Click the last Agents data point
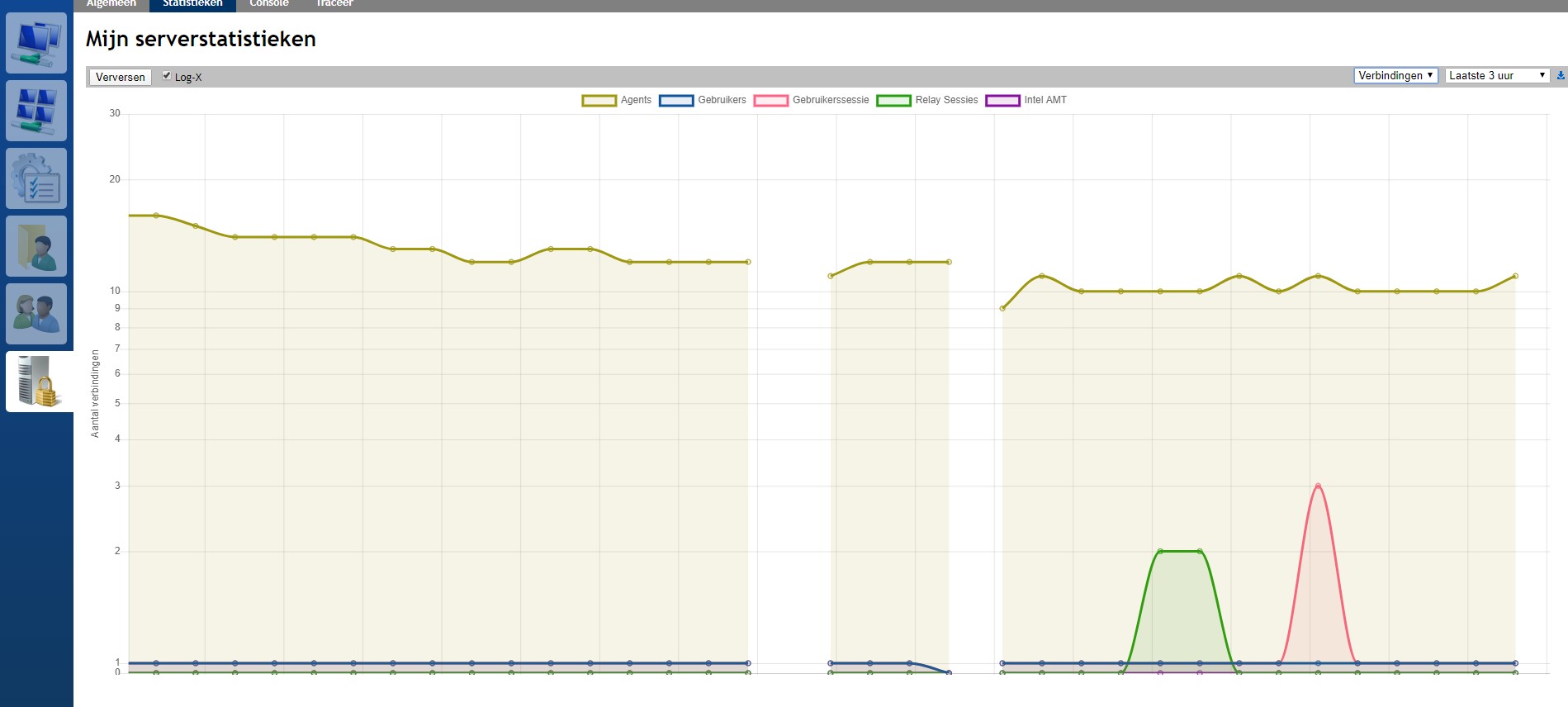The width and height of the screenshot is (1568, 707). (x=1515, y=276)
